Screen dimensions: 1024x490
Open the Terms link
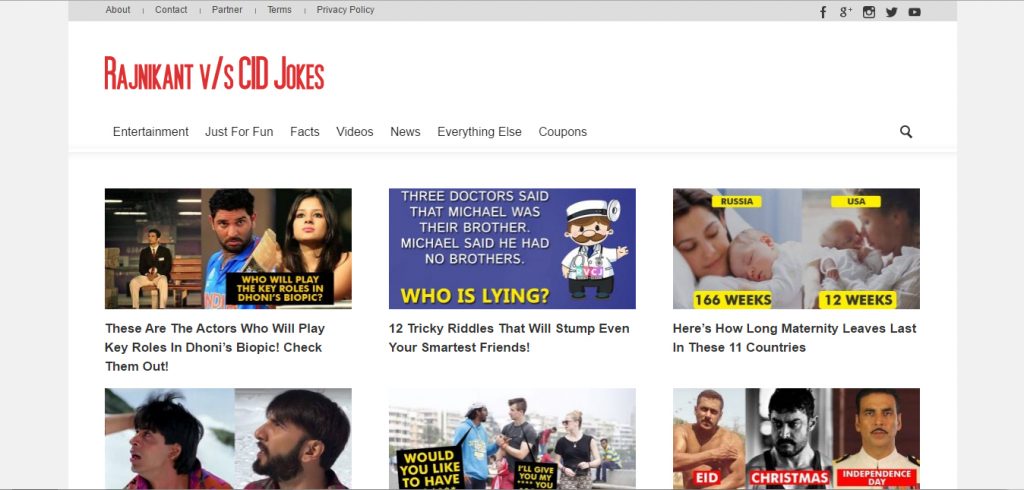280,10
